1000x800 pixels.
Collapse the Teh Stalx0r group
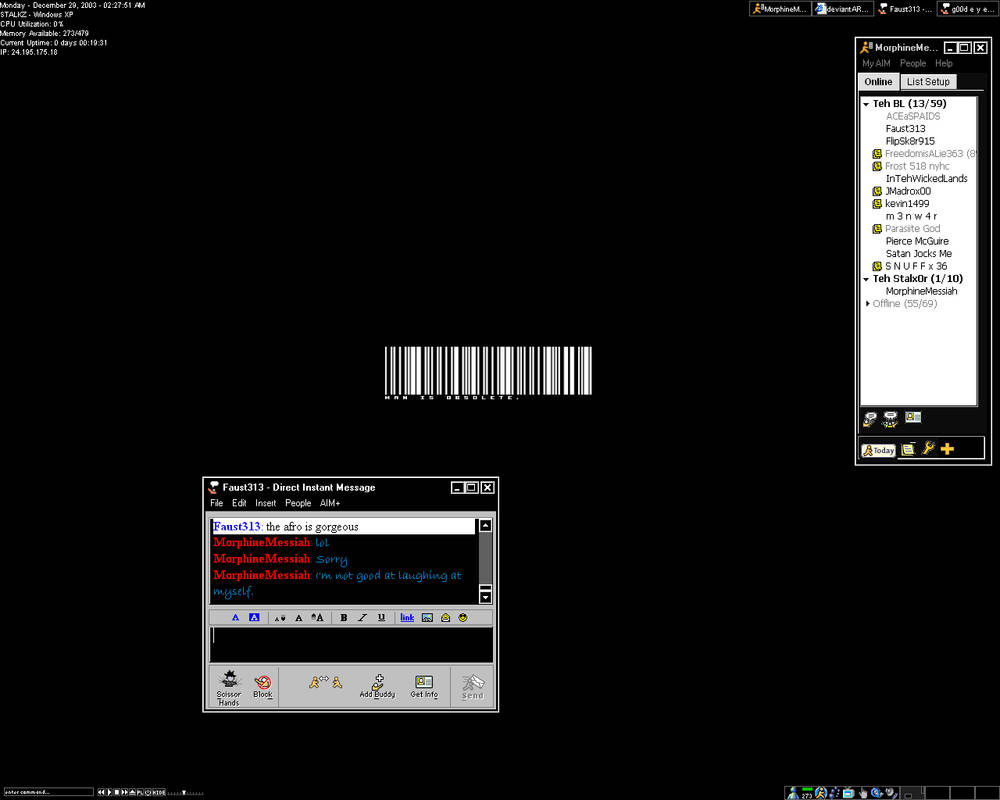coord(866,279)
